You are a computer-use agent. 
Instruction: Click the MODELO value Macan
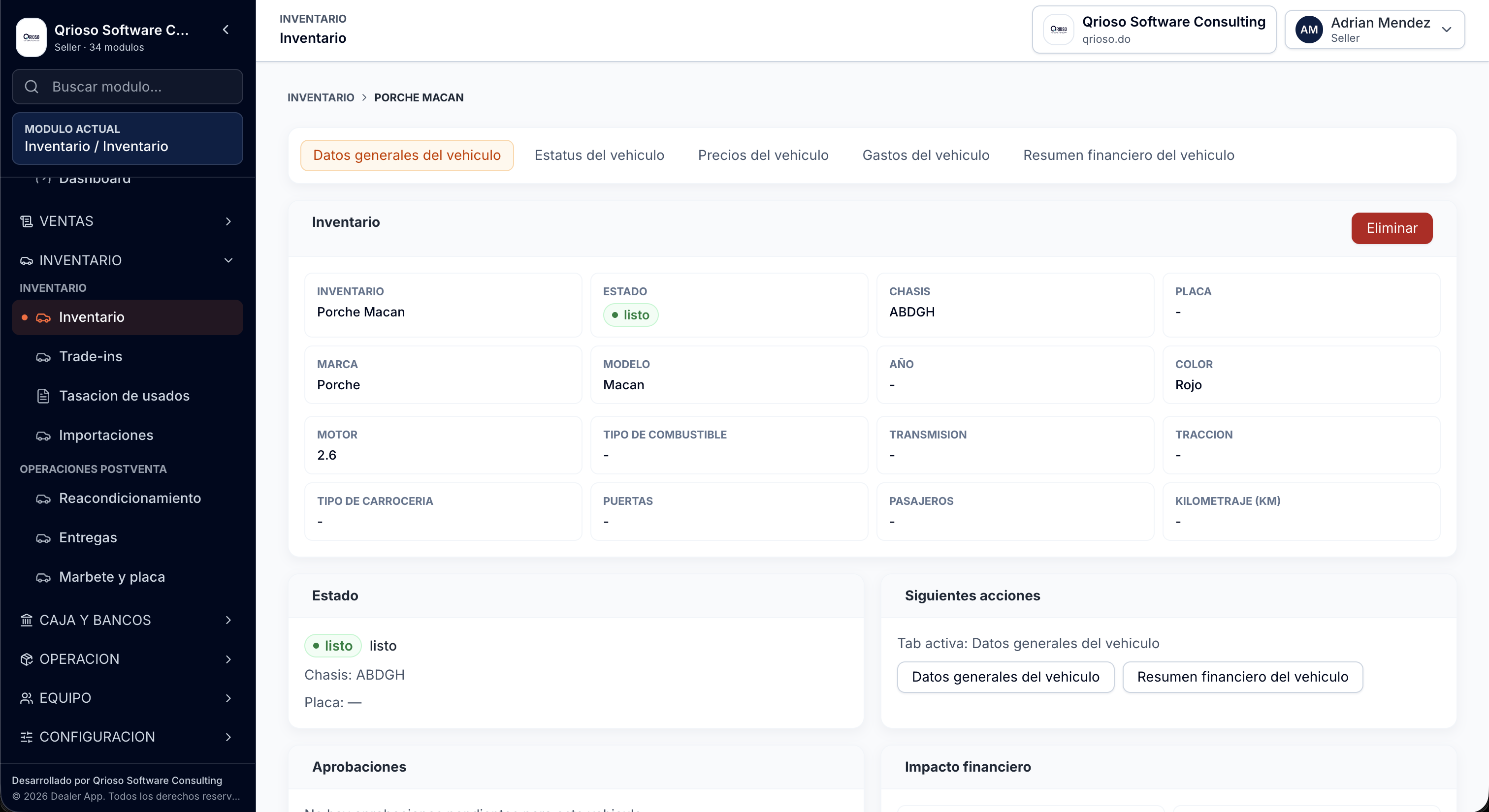(x=623, y=385)
